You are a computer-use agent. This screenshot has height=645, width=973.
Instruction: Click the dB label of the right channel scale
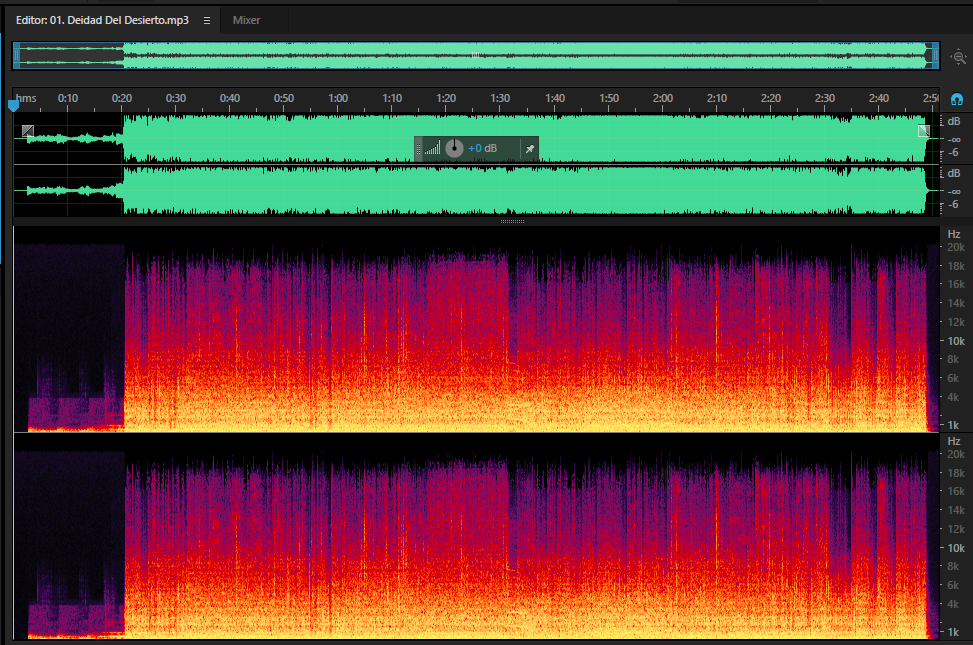954,173
